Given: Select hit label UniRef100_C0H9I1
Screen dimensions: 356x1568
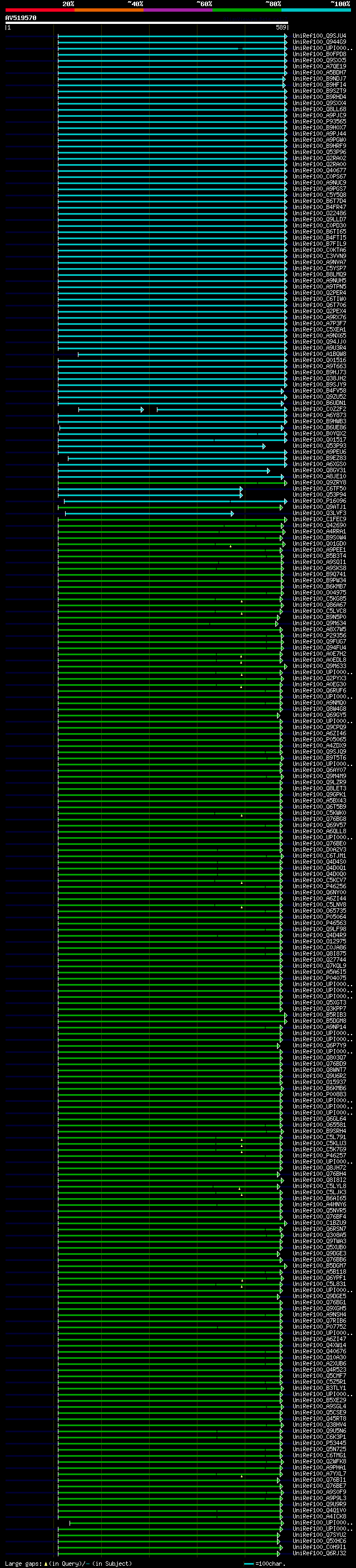Looking at the screenshot, I should point(319,1547).
